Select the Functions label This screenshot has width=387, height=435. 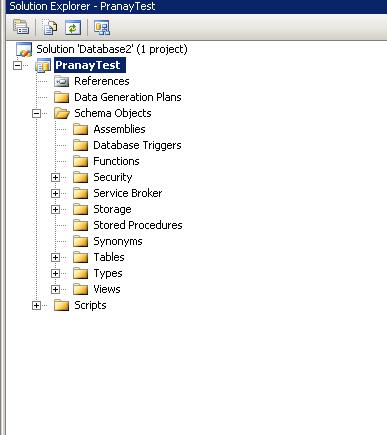click(116, 161)
